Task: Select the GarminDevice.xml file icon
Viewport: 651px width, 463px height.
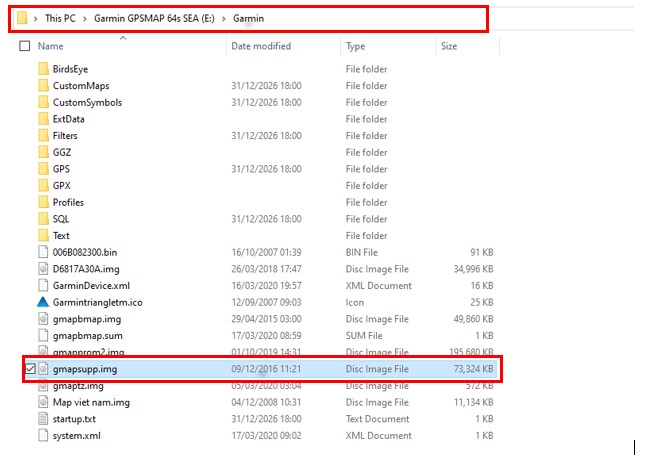Action: (x=43, y=285)
